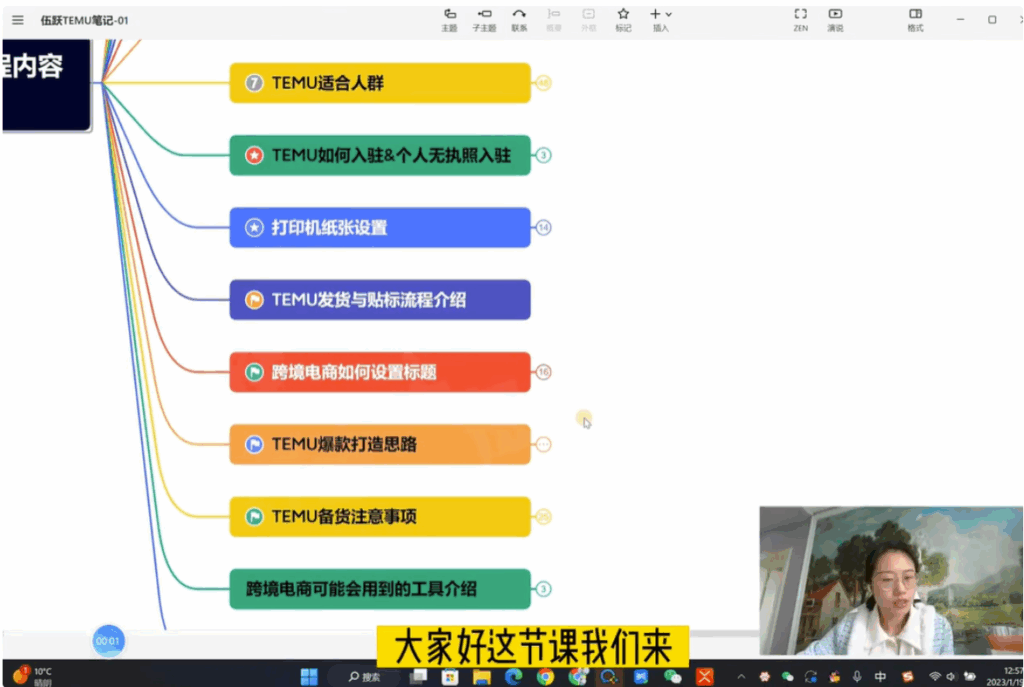The image size is (1024, 687).
Task: Open WeChat from the taskbar
Action: click(x=672, y=677)
